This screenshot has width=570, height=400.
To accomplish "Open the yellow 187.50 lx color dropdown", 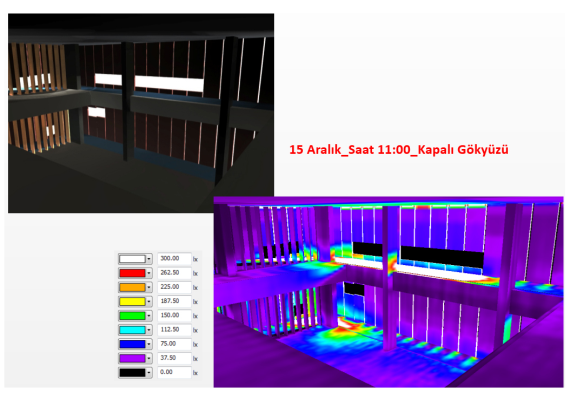I will (x=149, y=301).
